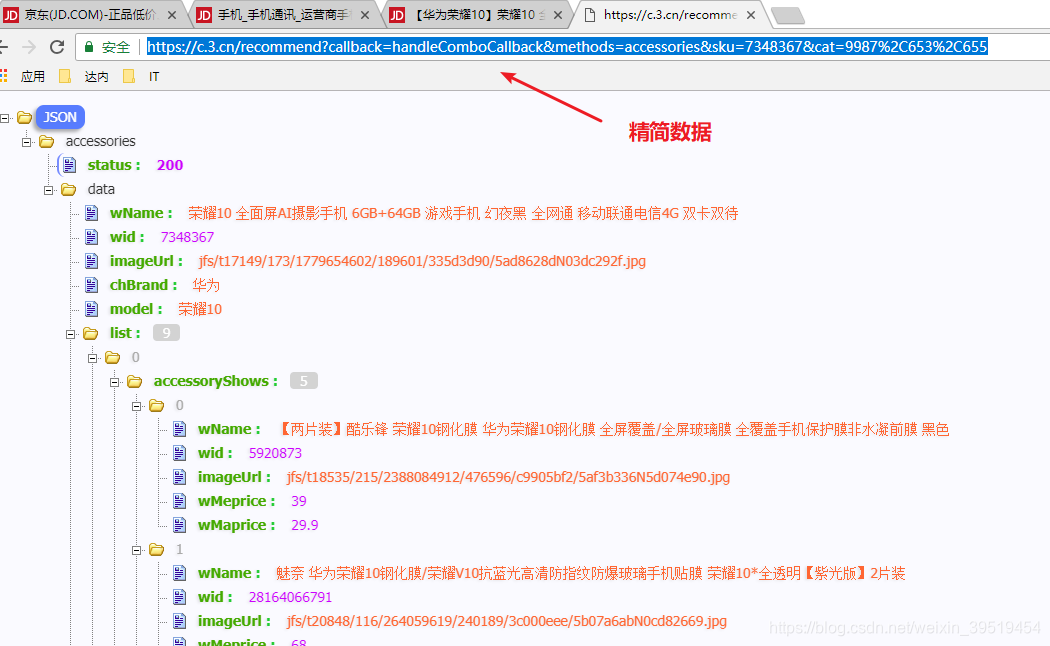Click the list folder icon
The image size is (1050, 646).
[x=90, y=333]
